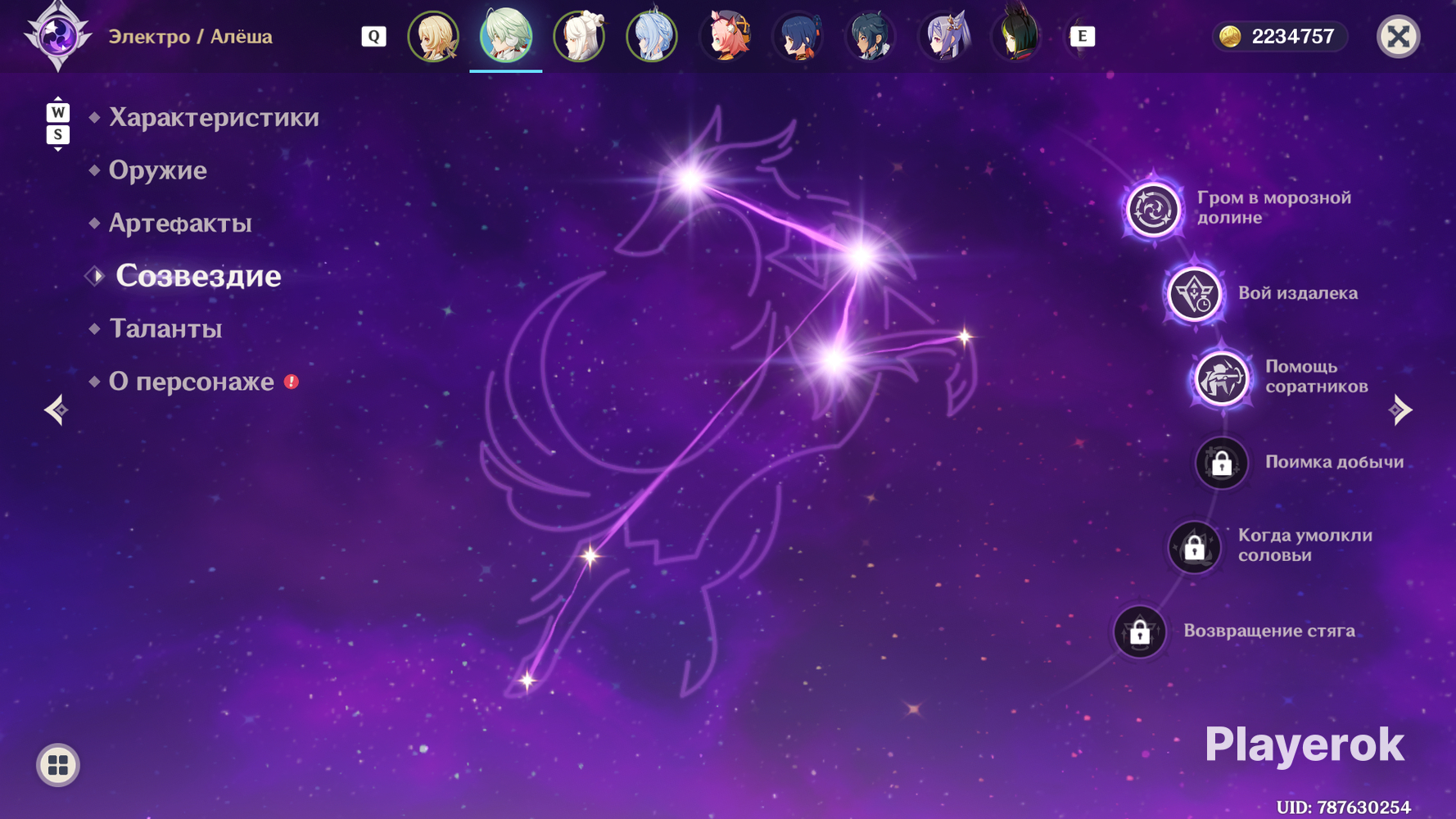The image size is (1456, 819).
Task: Select the locked Поимка добычи constellation
Action: click(1221, 463)
